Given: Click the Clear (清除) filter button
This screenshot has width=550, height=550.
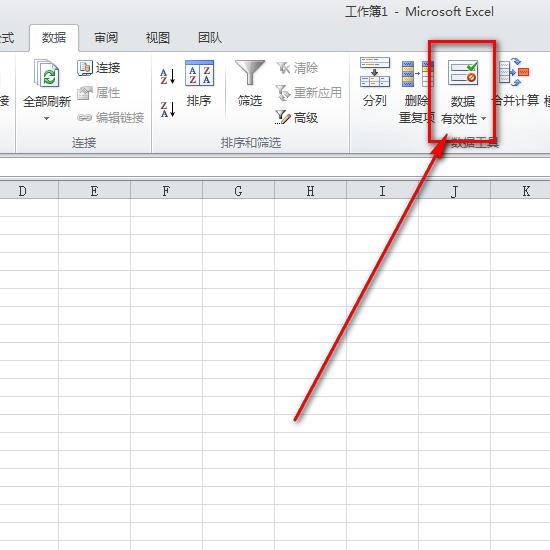Looking at the screenshot, I should [x=297, y=68].
